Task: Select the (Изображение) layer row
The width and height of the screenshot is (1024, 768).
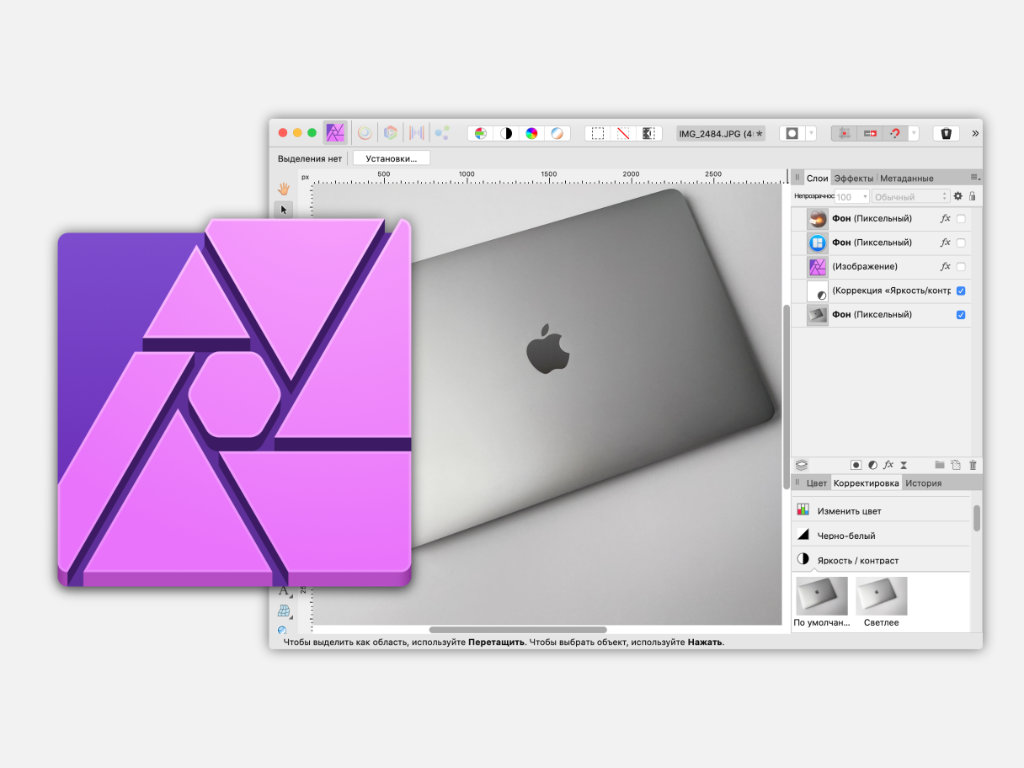Action: click(880, 266)
